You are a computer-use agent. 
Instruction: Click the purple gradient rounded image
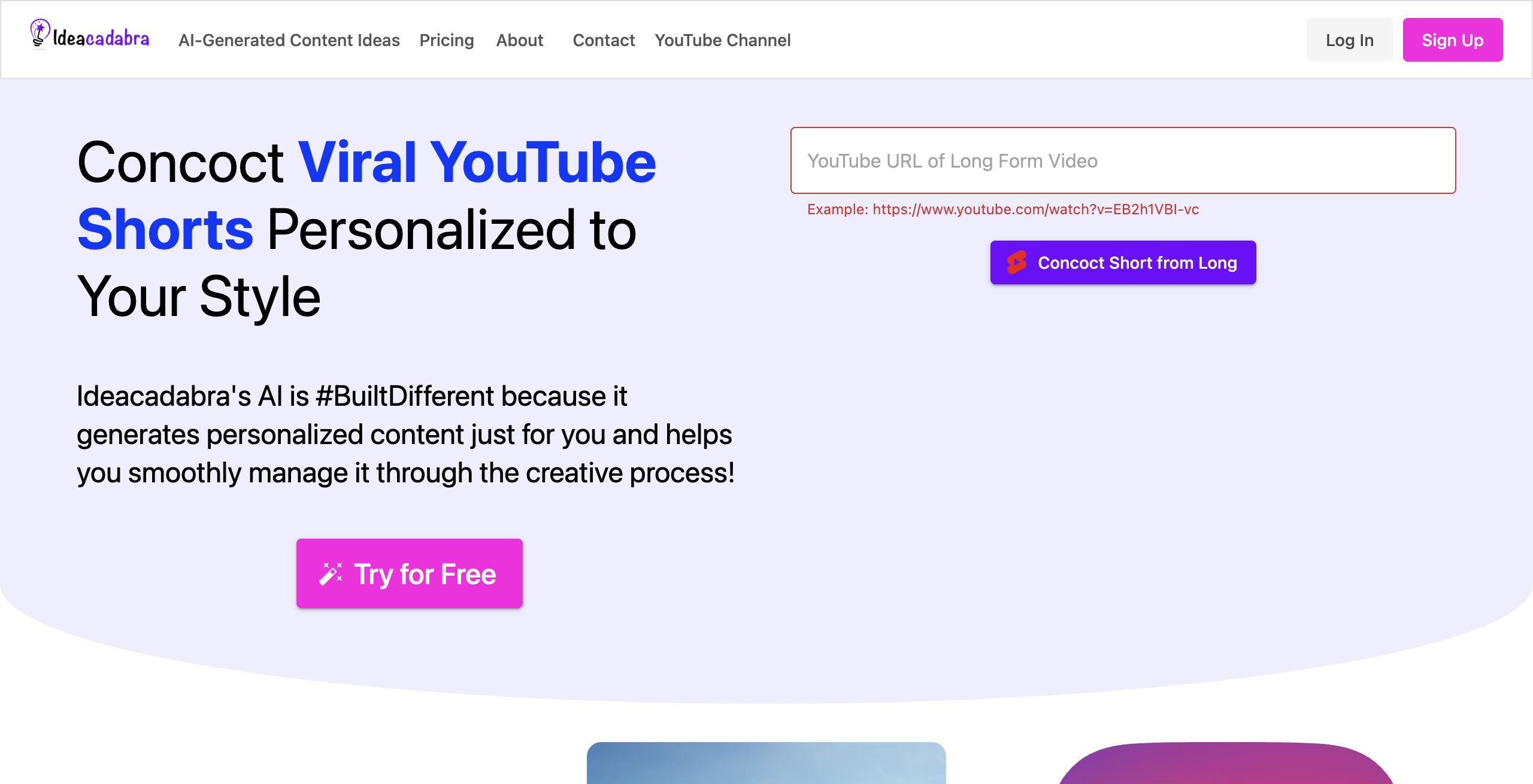(1226, 764)
